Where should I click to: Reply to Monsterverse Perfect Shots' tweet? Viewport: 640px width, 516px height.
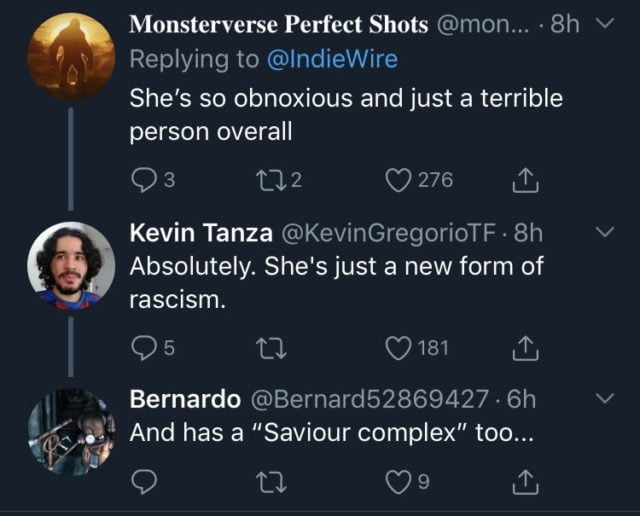point(144,180)
